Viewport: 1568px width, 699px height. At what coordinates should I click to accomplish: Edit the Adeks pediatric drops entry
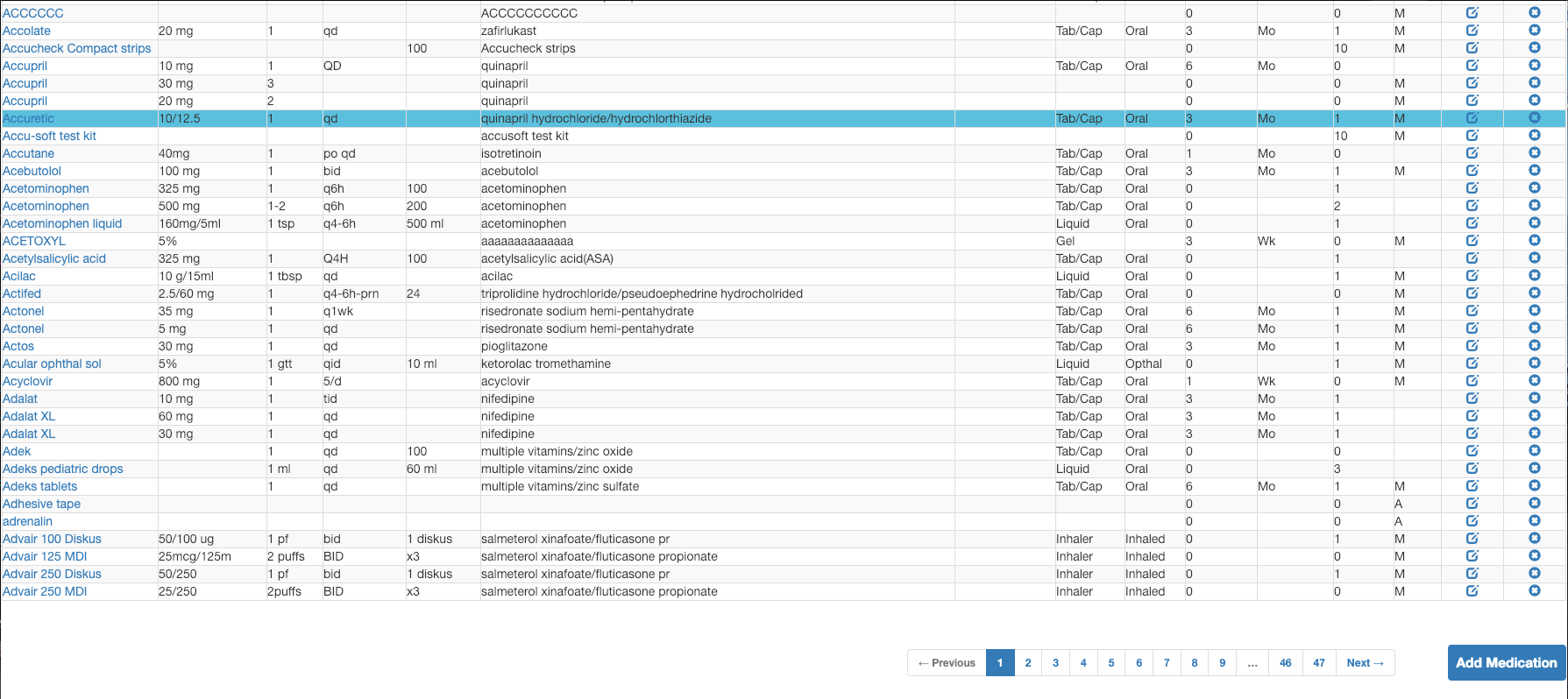click(1472, 469)
